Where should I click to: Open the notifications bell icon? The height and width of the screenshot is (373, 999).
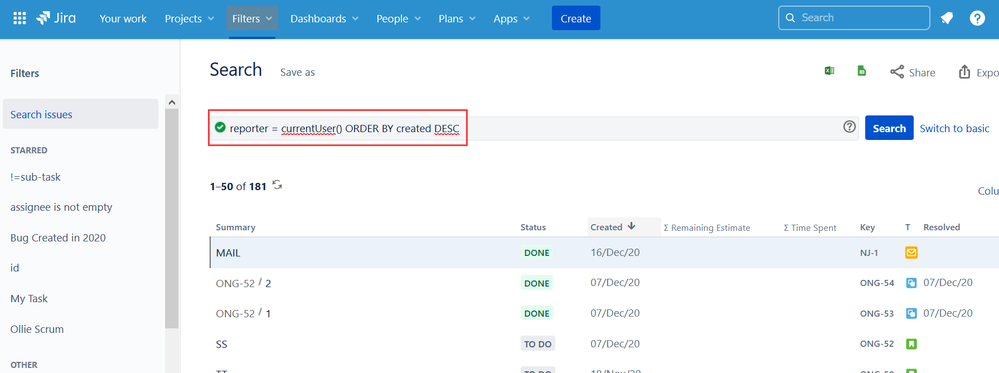pyautogui.click(x=947, y=18)
